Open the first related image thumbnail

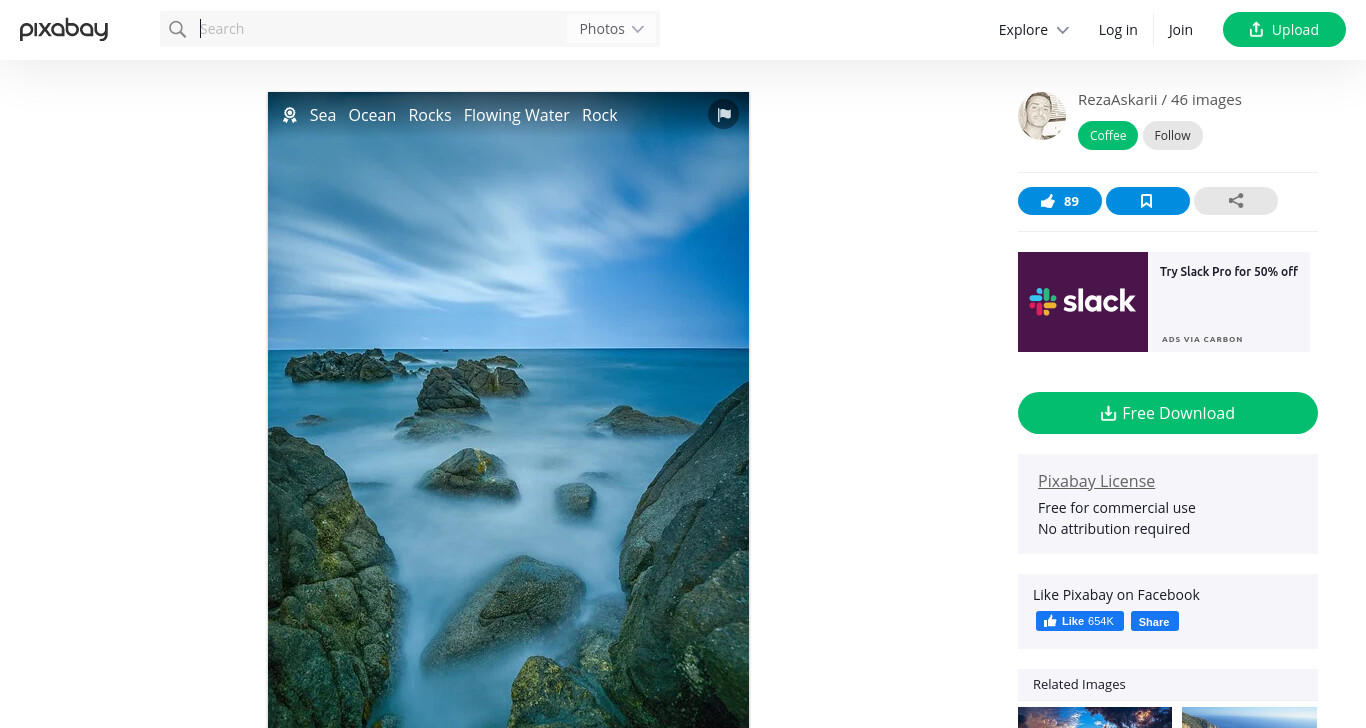tap(1095, 718)
